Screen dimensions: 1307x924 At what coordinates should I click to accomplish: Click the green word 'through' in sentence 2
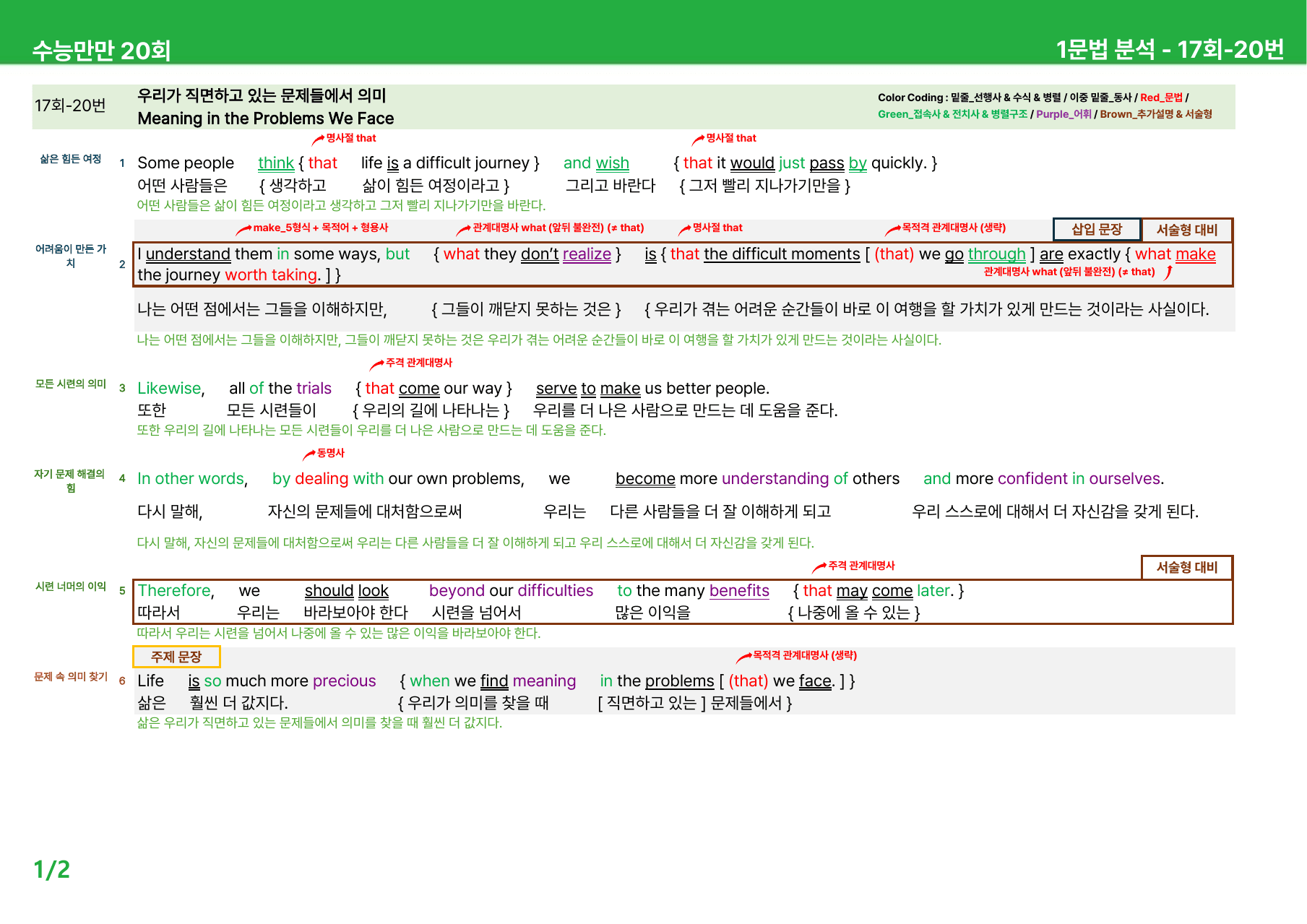tap(996, 254)
